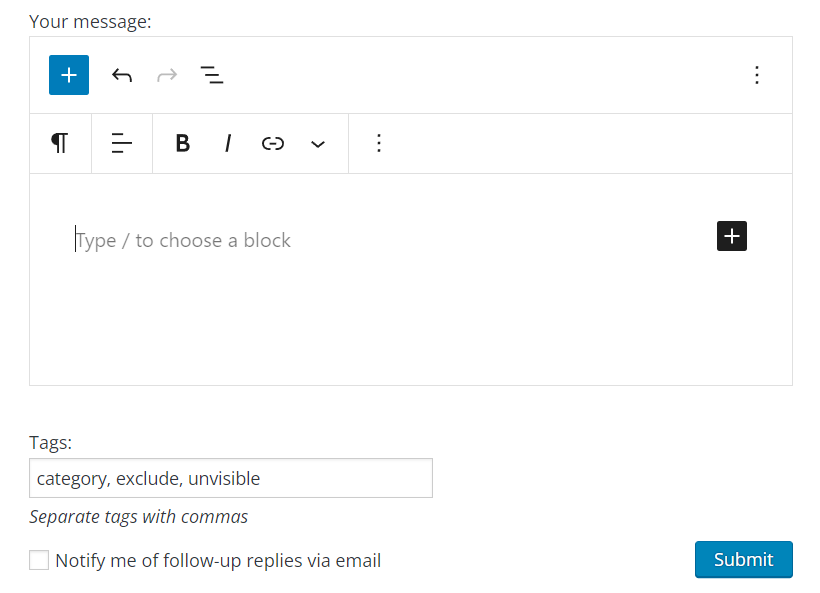Click the black inline block inserter
Image resolution: width=820 pixels, height=593 pixels.
coord(731,236)
